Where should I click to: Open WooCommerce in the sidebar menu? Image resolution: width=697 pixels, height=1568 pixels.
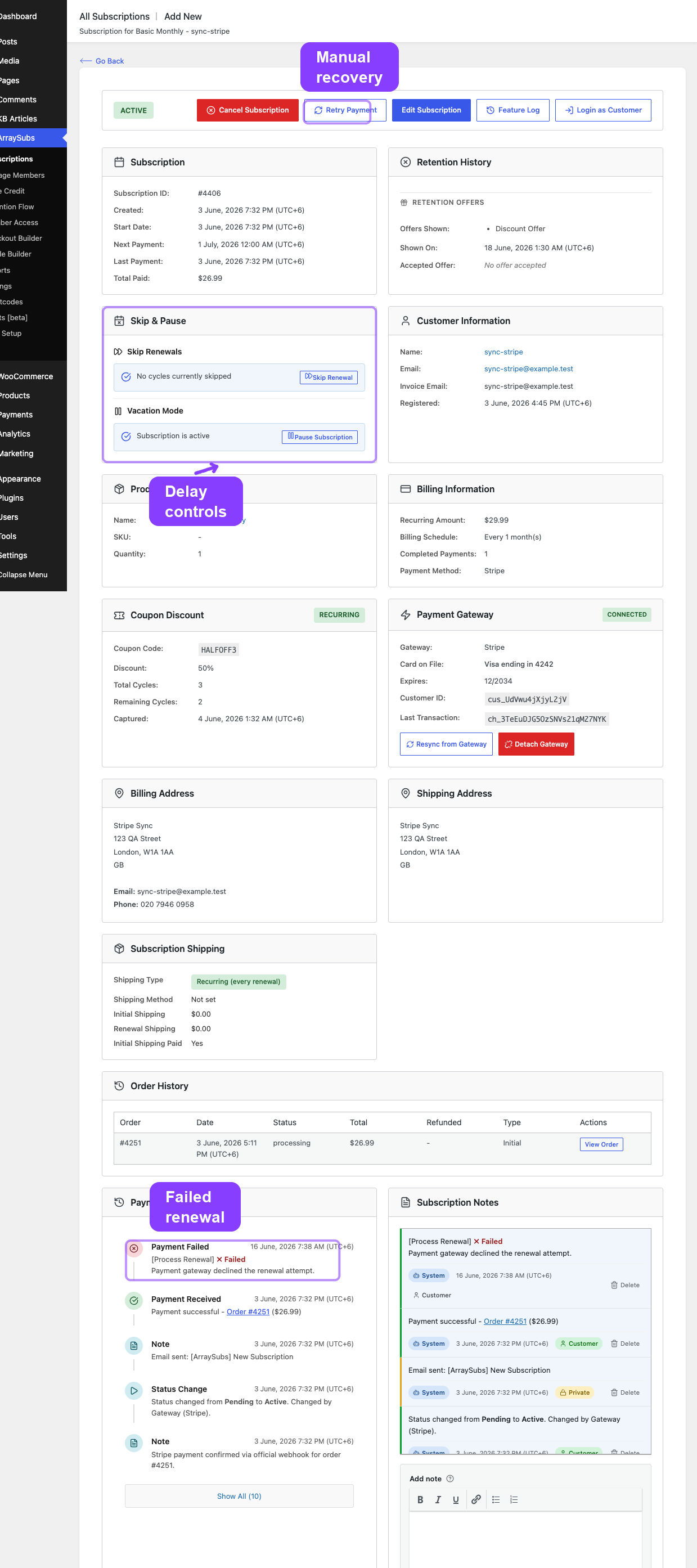26,376
